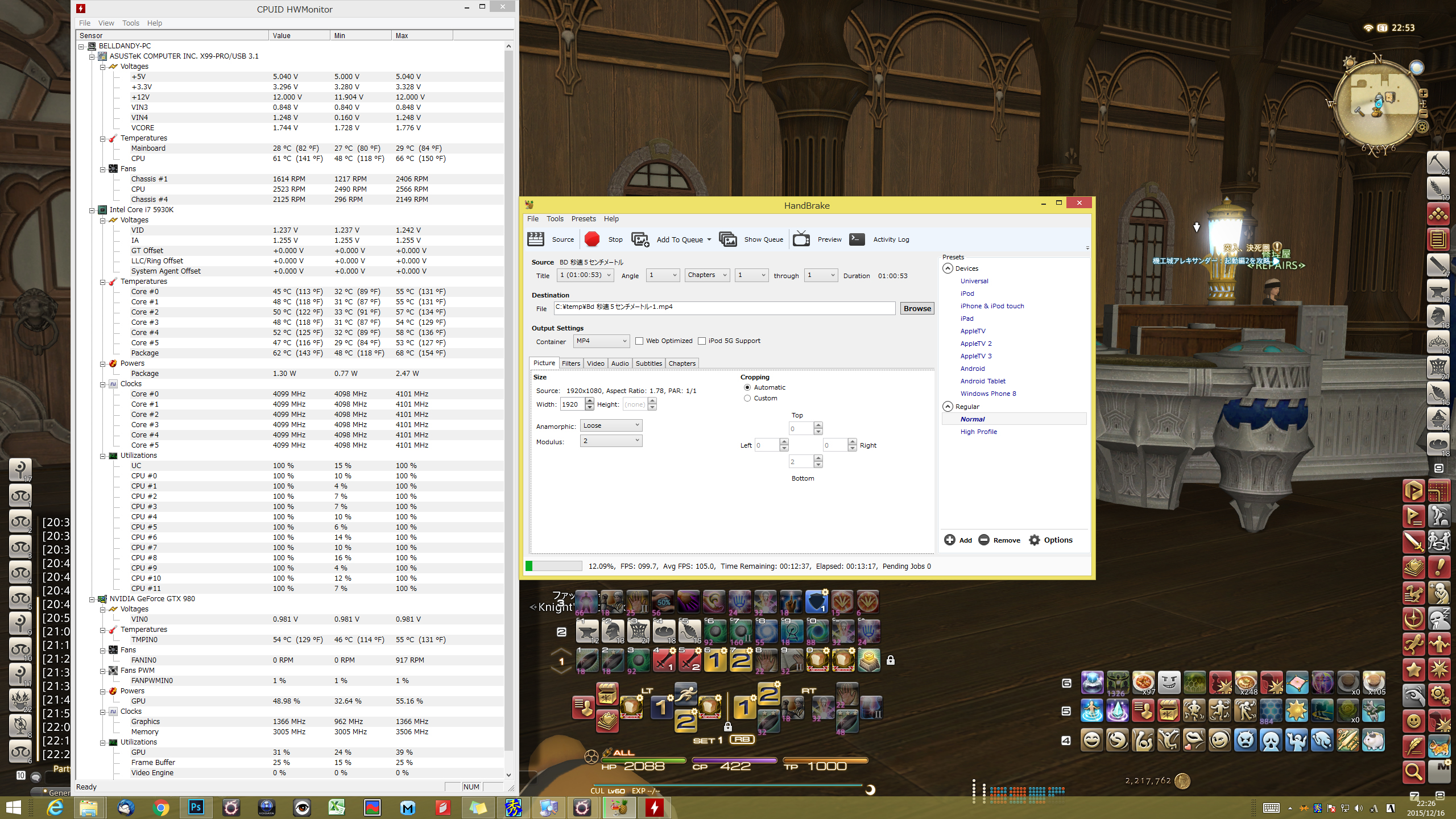Open Photoshop from the taskbar
Image resolution: width=1456 pixels, height=819 pixels.
196,807
